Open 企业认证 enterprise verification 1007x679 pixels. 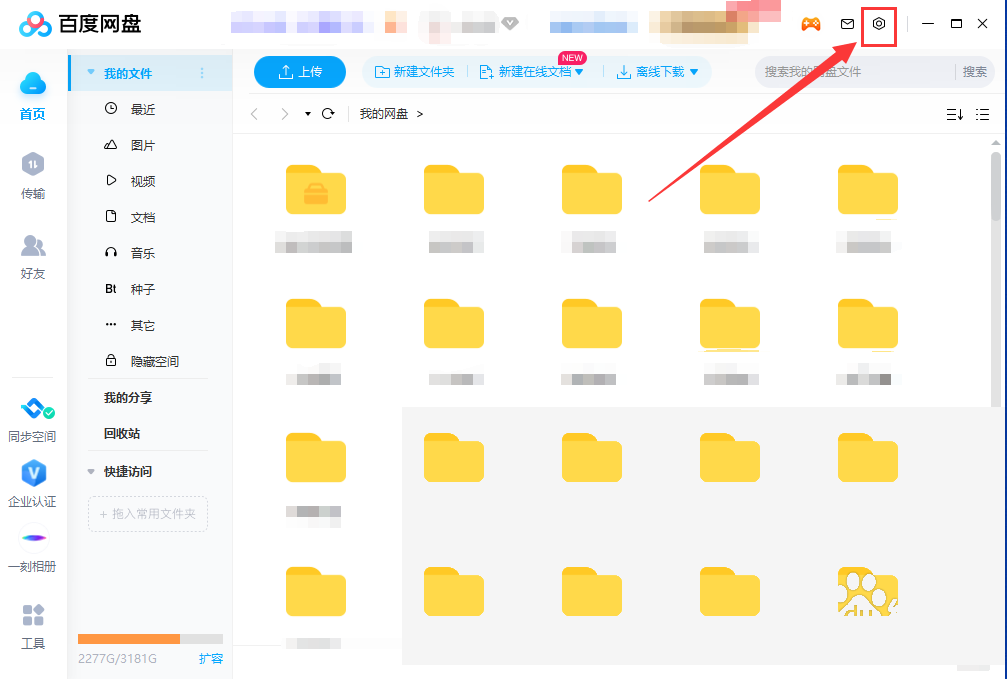[32, 483]
